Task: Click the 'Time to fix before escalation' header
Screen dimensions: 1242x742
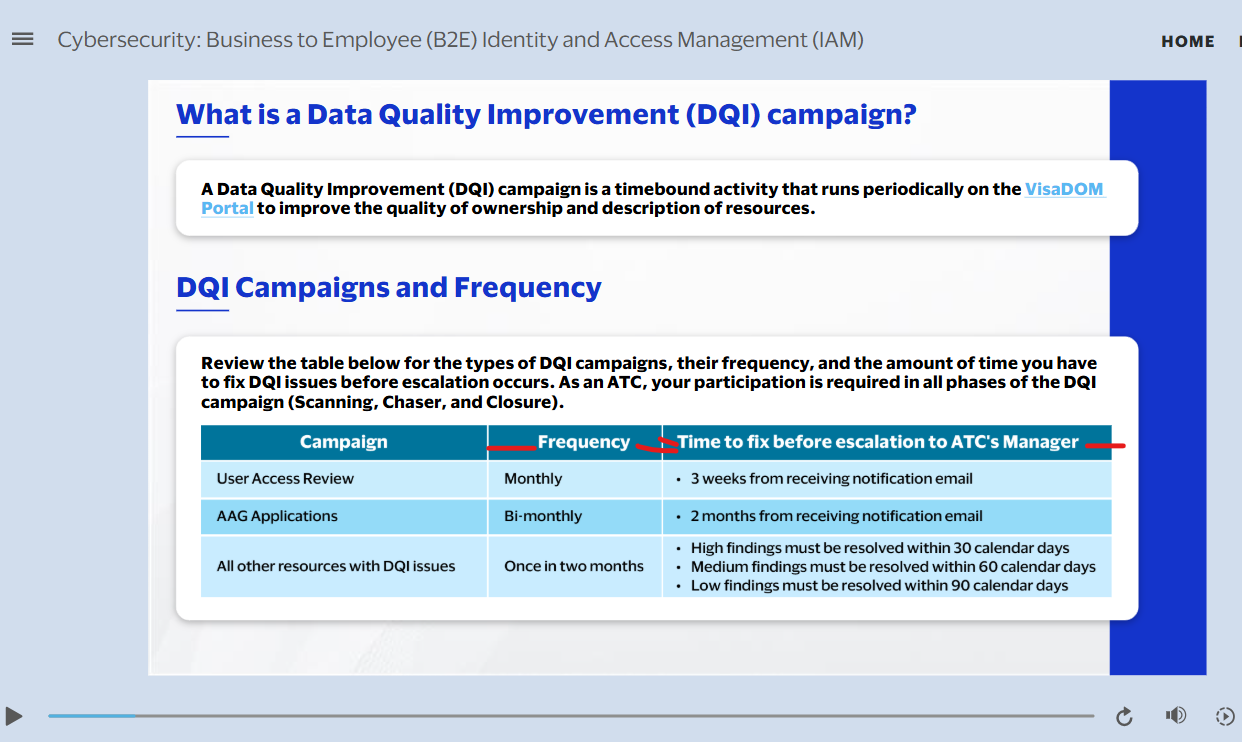Action: (887, 442)
